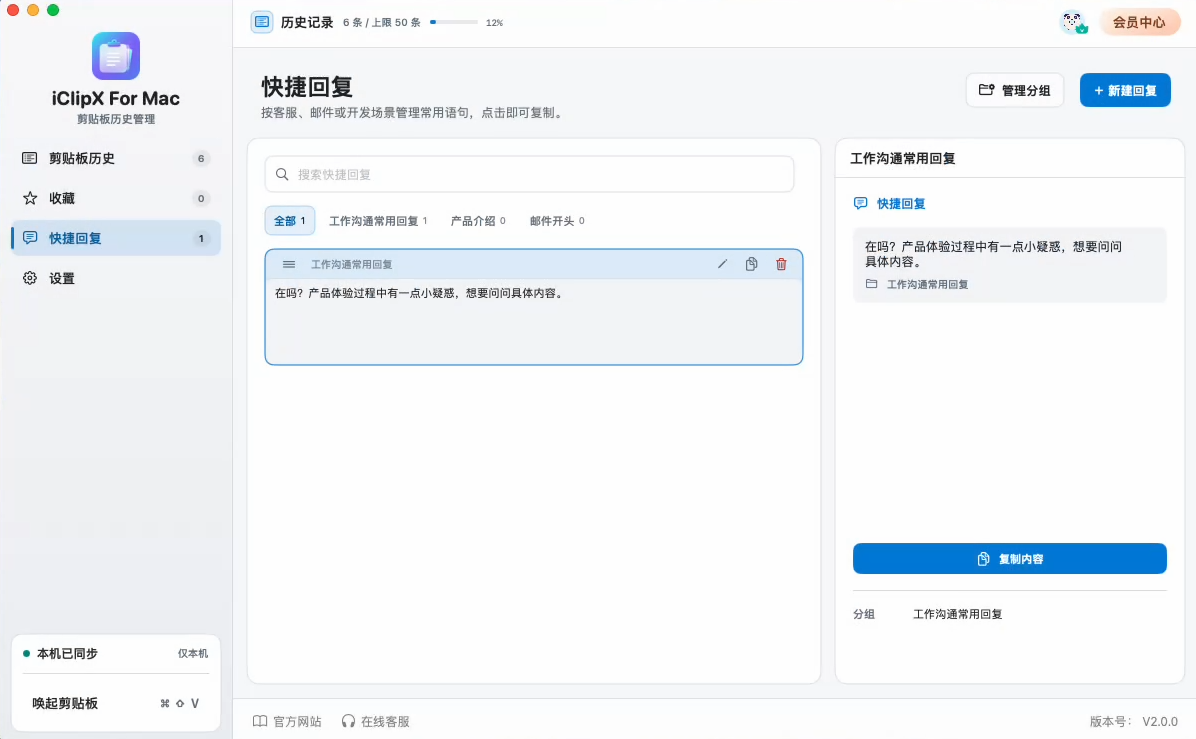Click the magnifier icon in the search box

pos(282,175)
